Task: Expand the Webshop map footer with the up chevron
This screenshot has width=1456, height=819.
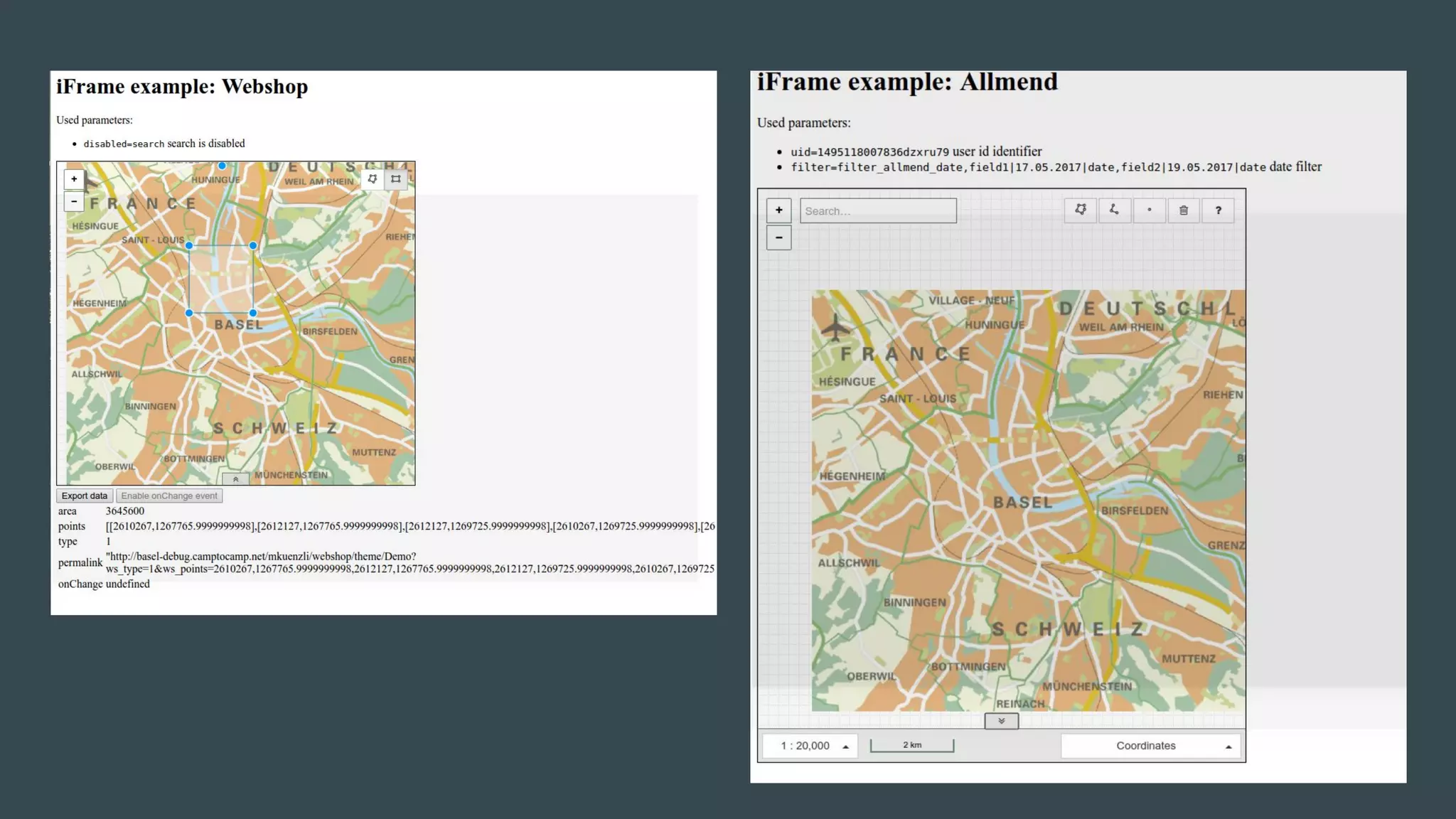Action: click(x=236, y=479)
